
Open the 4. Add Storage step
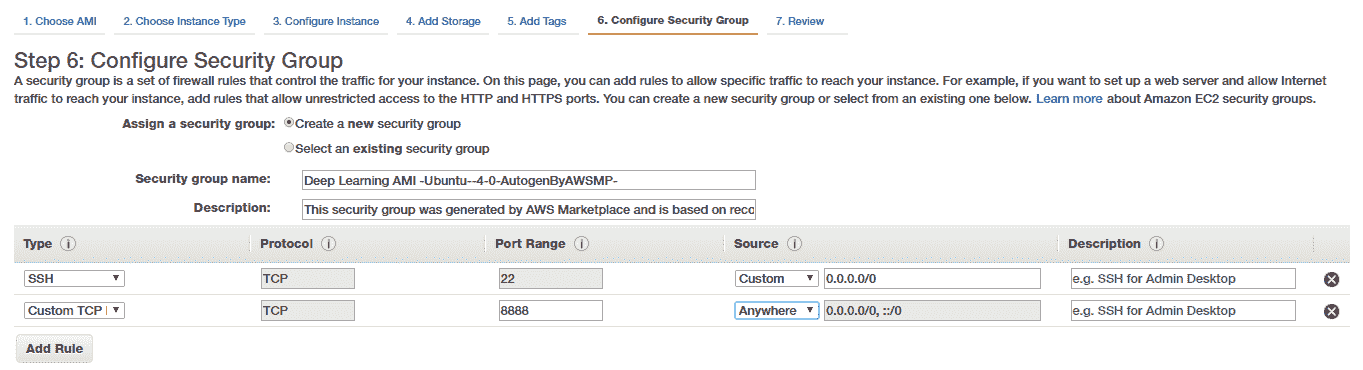[x=443, y=21]
